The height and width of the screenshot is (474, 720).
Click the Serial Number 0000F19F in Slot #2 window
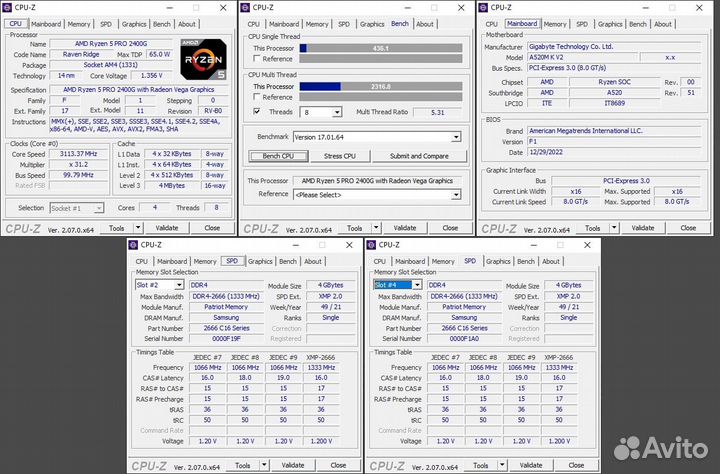pos(226,339)
